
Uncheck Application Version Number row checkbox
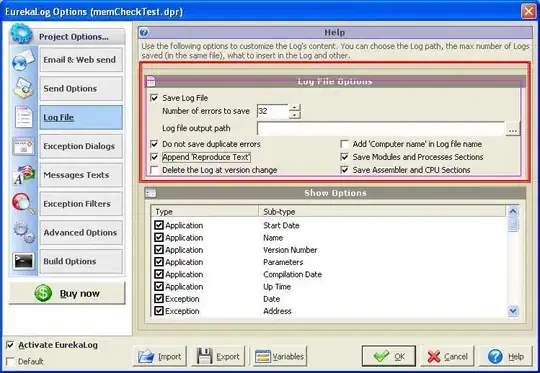pos(159,250)
